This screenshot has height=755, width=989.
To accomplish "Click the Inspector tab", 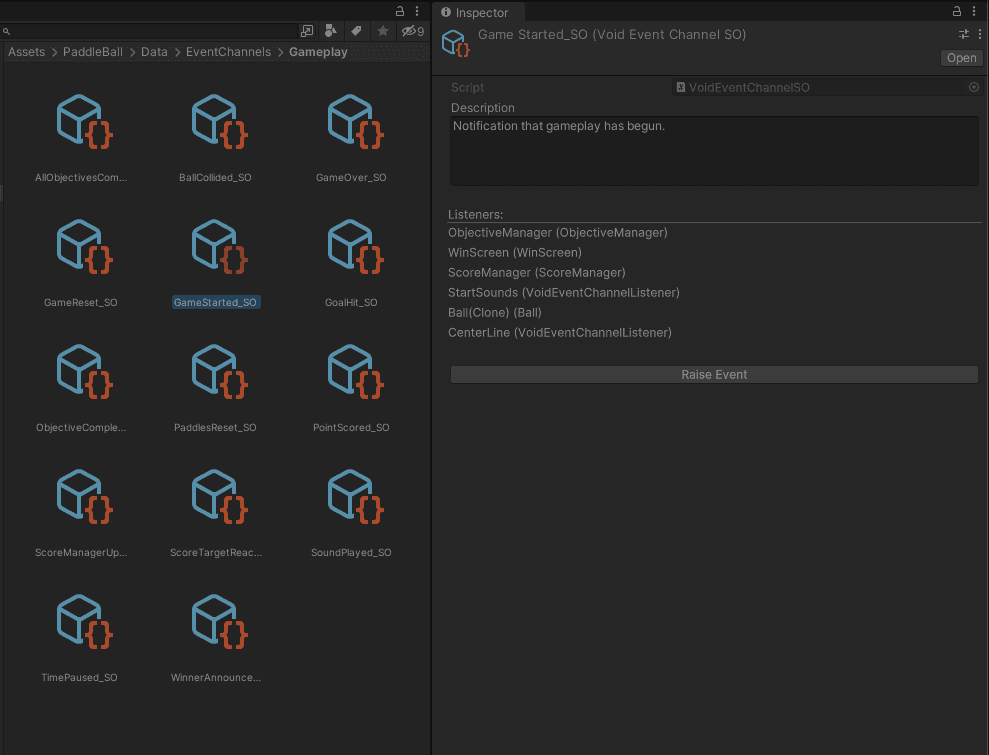I will click(x=478, y=12).
